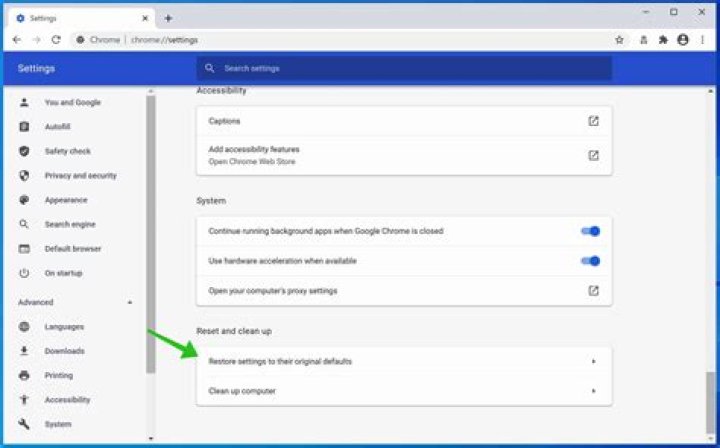Click the magnifier icon for Search engine
The image size is (720, 448).
24,224
